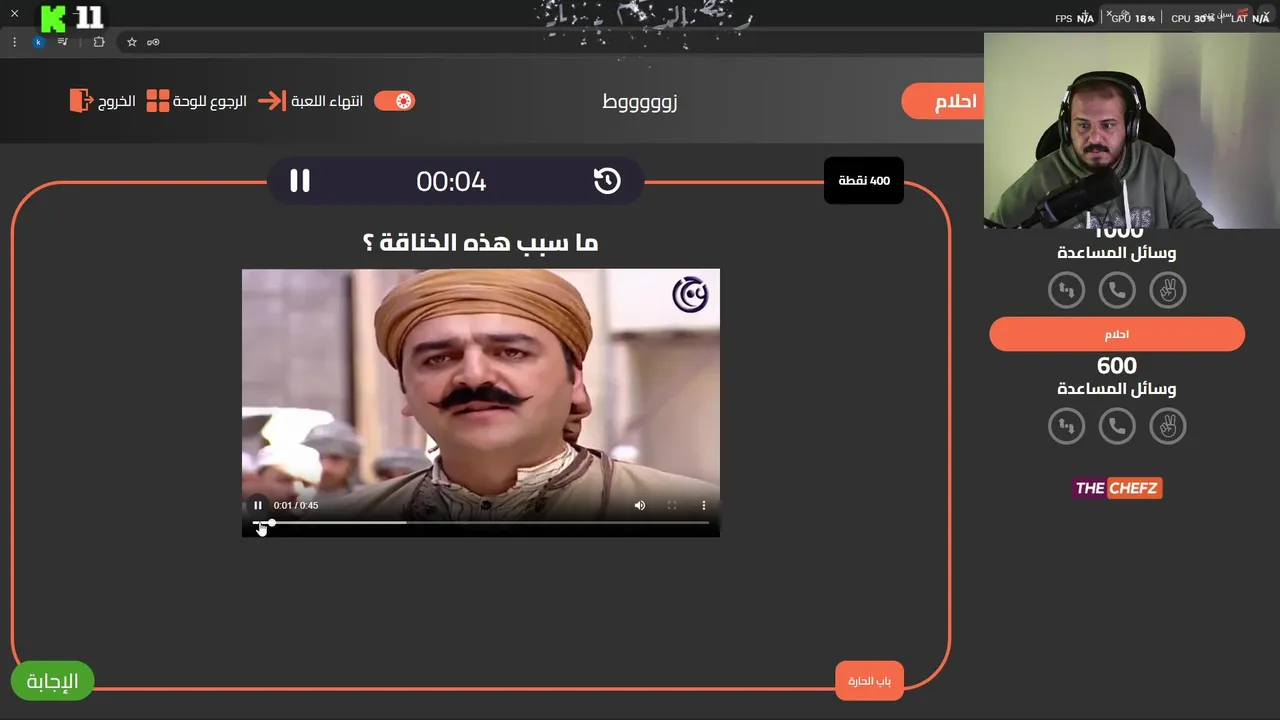
Task: Return to the board via الرجوع للوحة
Action: point(210,101)
